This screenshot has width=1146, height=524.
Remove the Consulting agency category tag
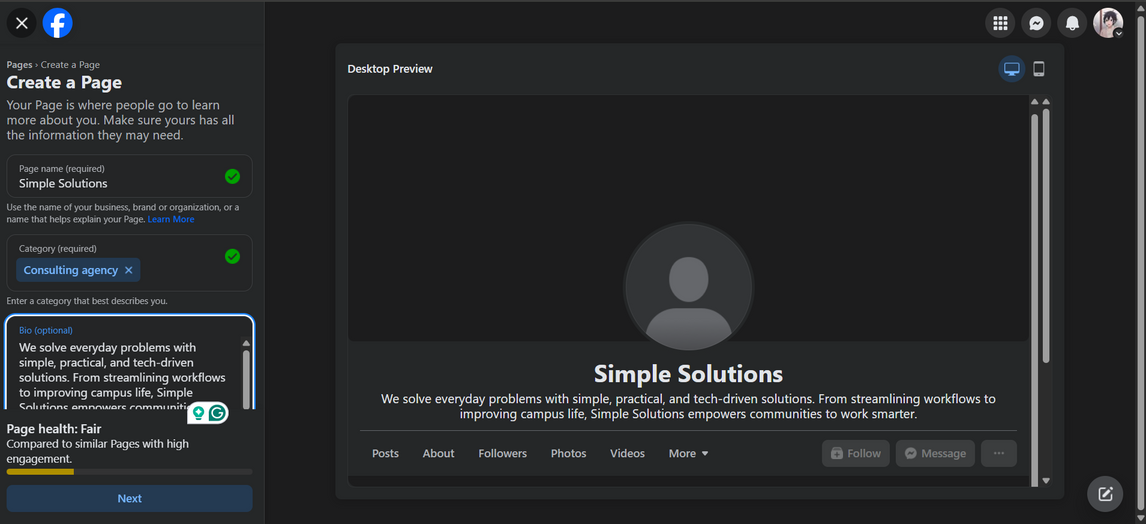pos(129,270)
